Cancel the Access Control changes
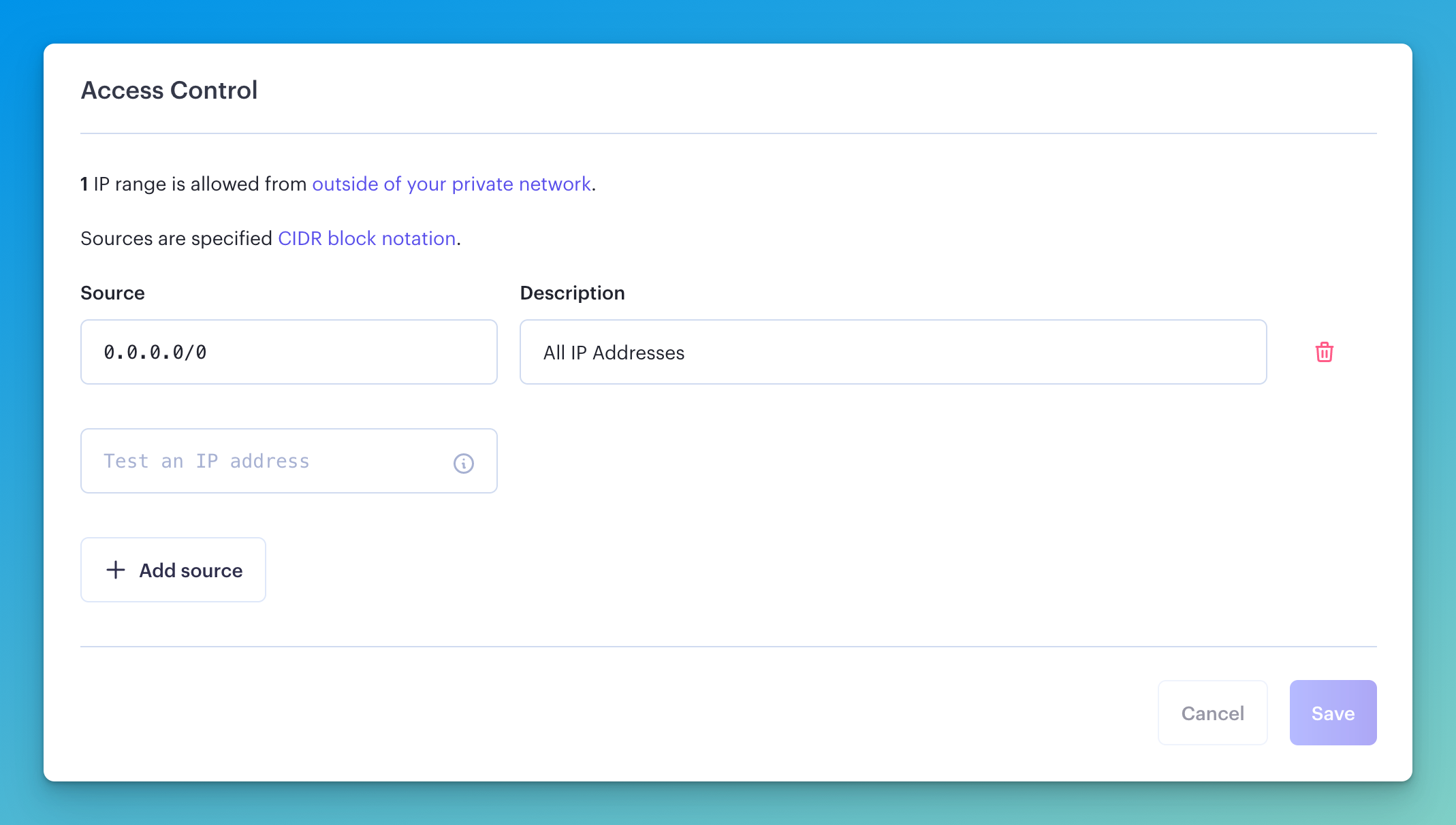 coord(1212,713)
